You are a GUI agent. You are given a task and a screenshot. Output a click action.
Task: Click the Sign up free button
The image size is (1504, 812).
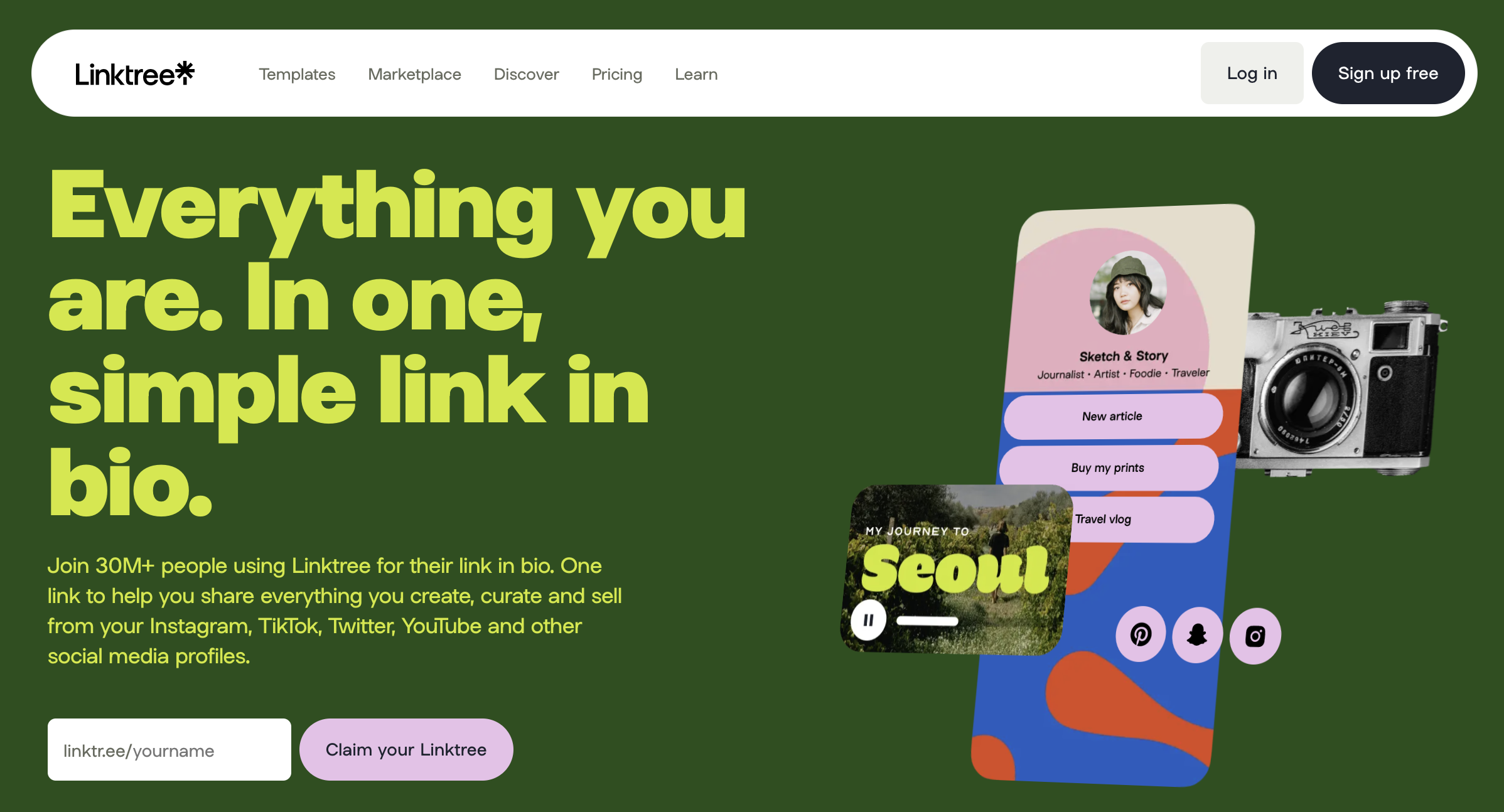tap(1388, 73)
